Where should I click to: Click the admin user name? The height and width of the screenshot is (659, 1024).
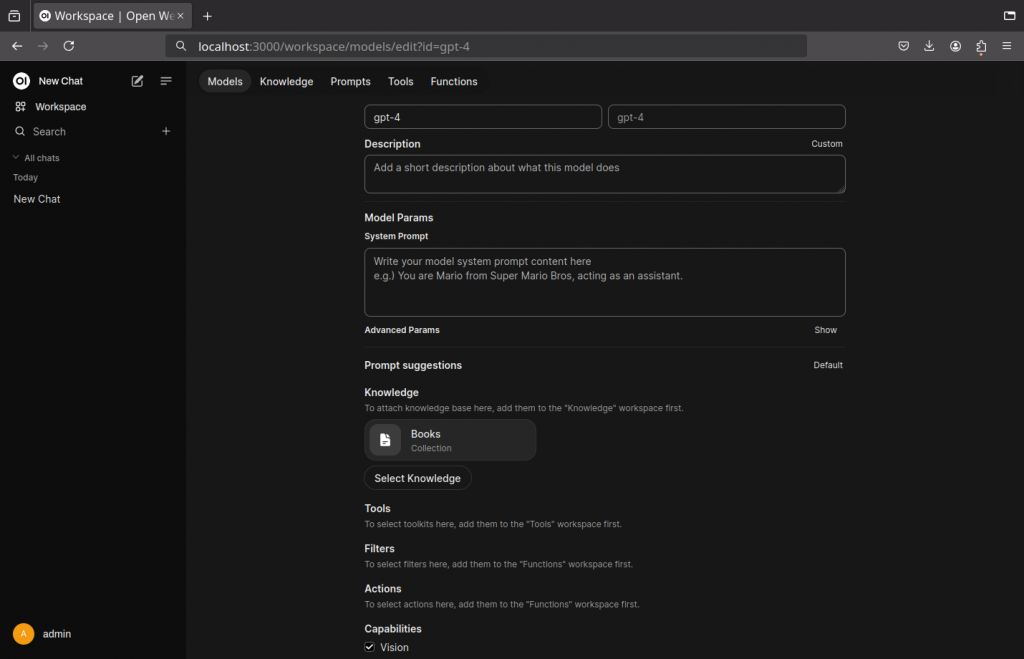click(x=57, y=634)
